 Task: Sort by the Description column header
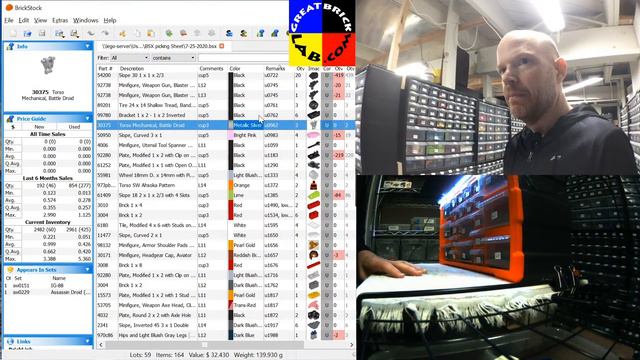click(158, 69)
